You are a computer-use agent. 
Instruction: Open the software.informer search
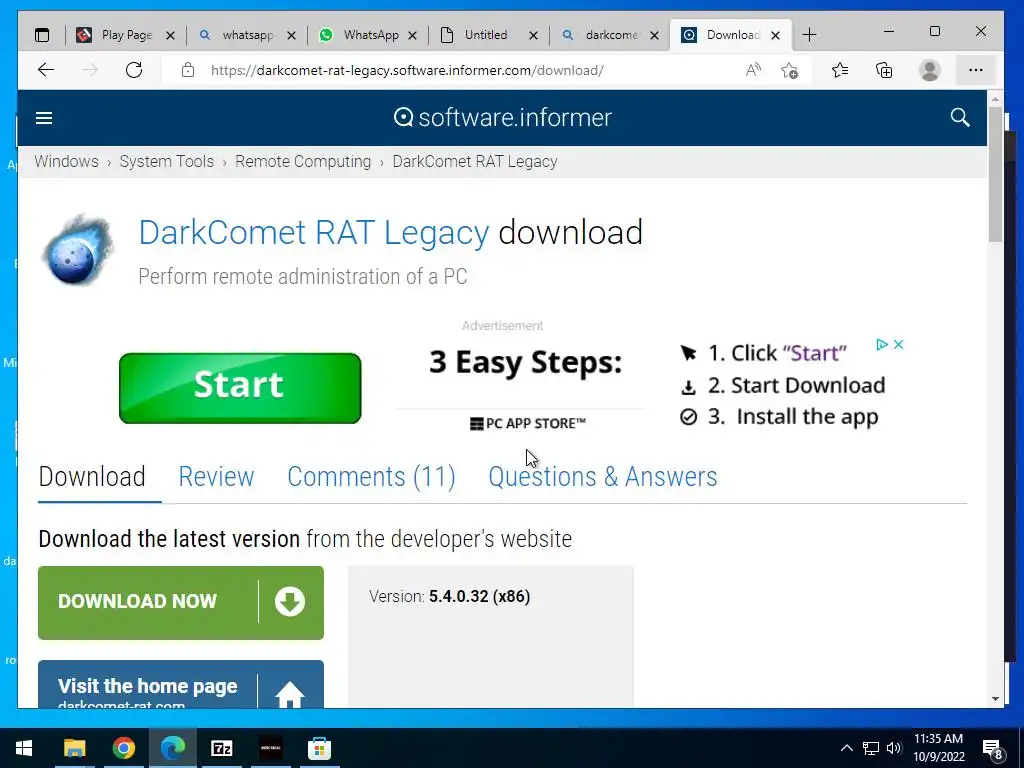click(x=960, y=118)
